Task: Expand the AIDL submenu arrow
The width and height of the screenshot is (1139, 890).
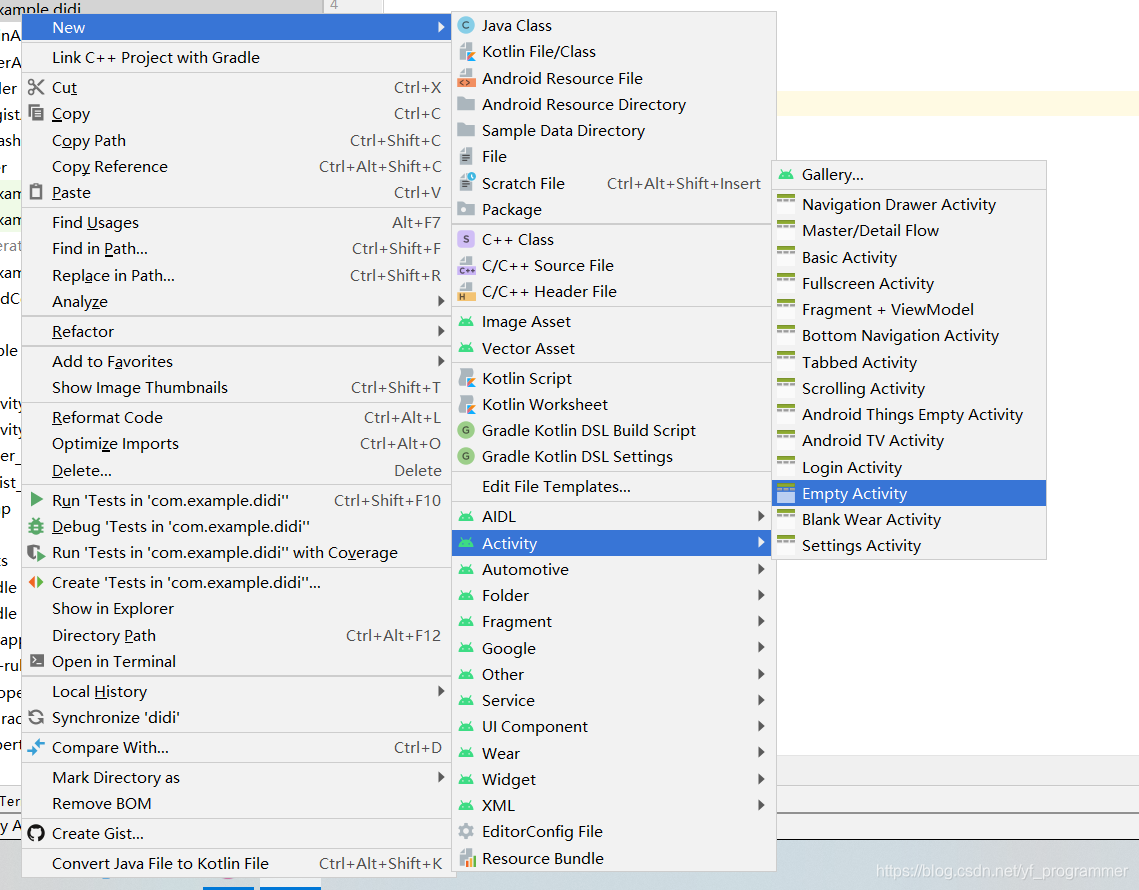Action: (761, 517)
